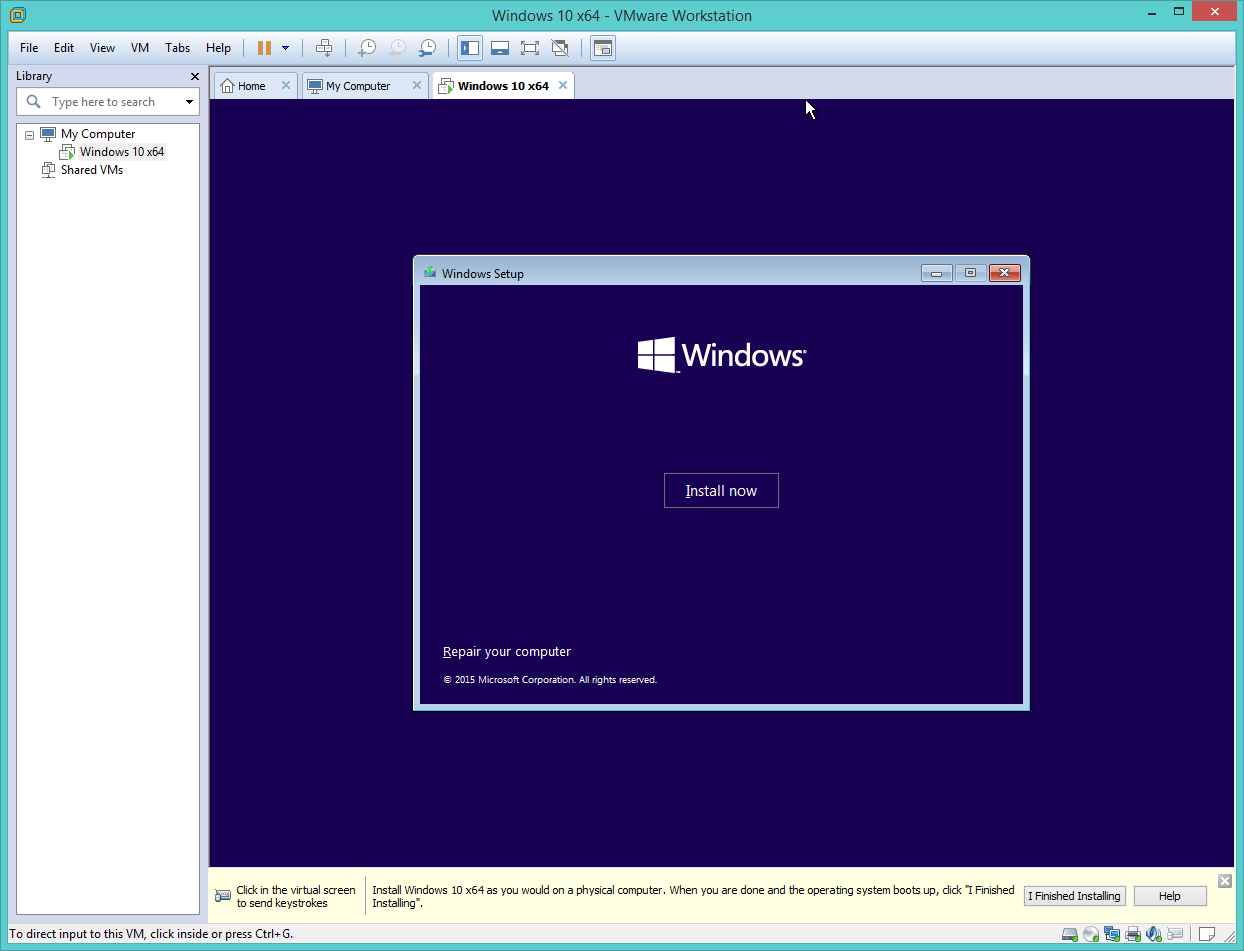This screenshot has height=951, width=1244.
Task: Click the library search magnifier icon
Action: [x=33, y=102]
